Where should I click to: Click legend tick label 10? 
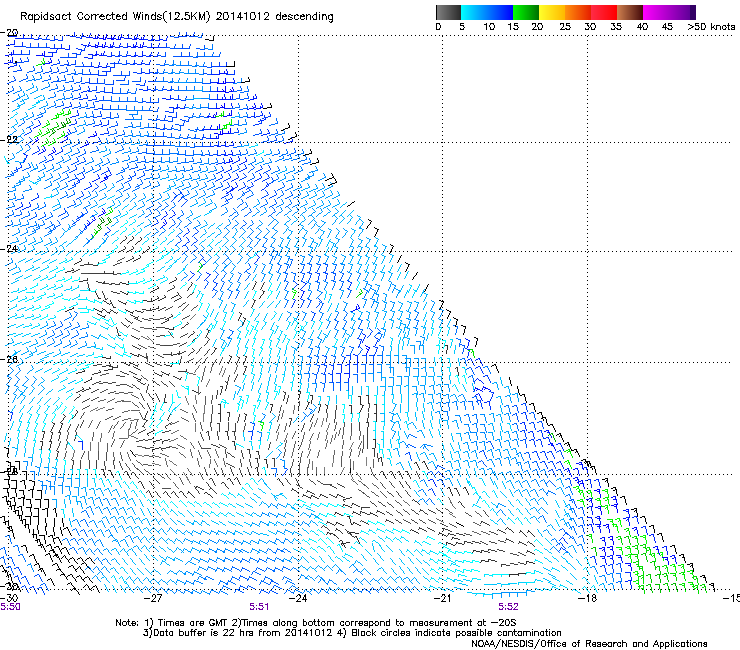(x=489, y=27)
